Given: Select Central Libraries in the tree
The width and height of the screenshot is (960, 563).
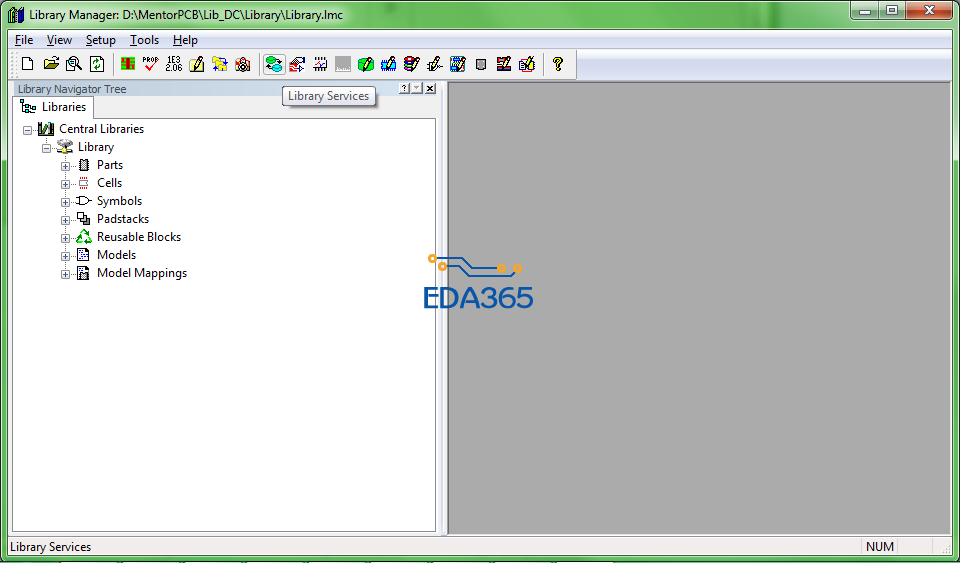Looking at the screenshot, I should [102, 129].
